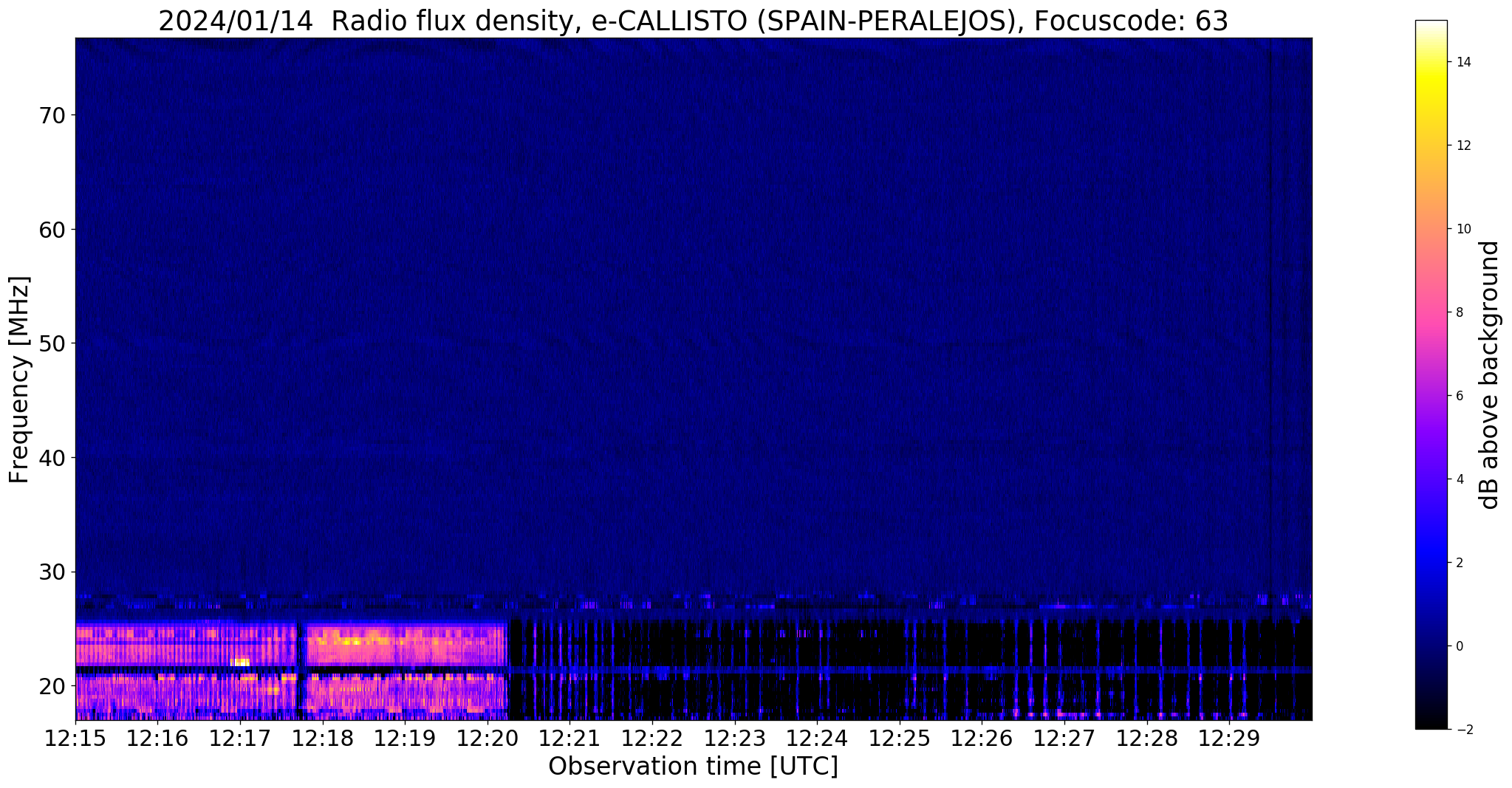Click the 12:23 time tick label

[734, 739]
